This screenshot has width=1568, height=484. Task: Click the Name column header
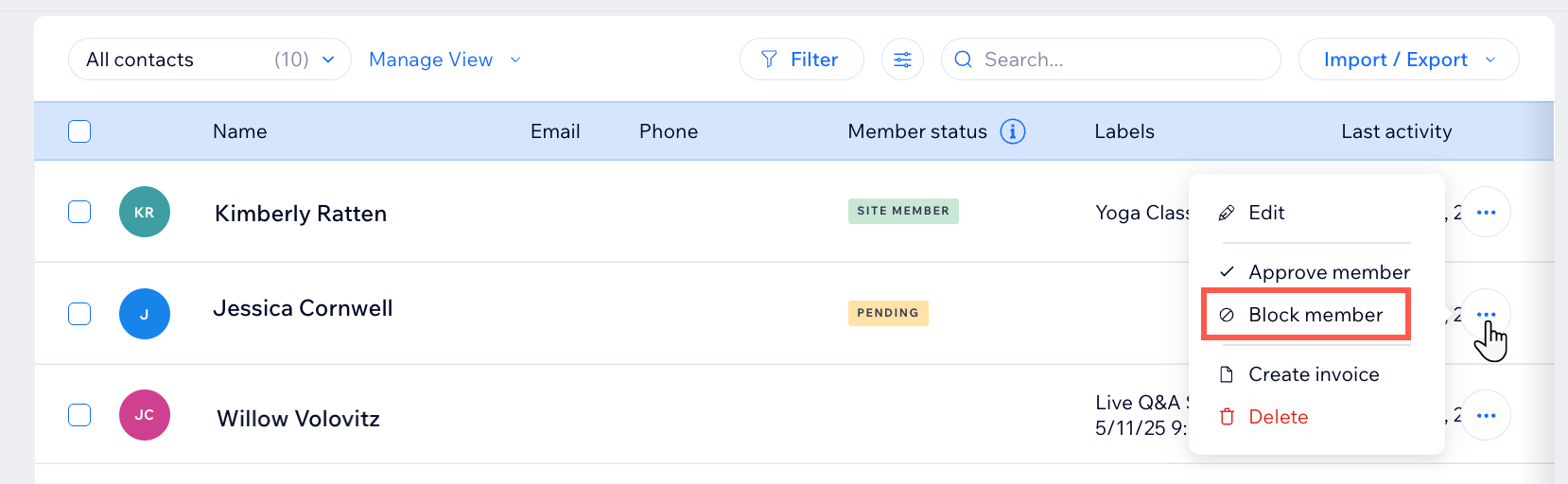coord(240,131)
